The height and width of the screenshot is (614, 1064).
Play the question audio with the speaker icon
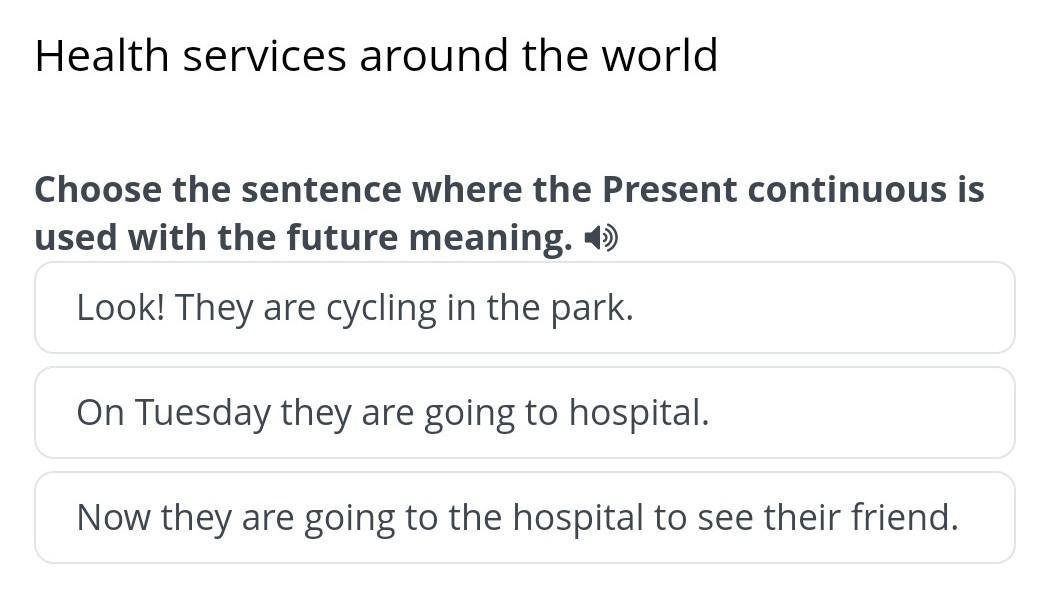click(601, 238)
